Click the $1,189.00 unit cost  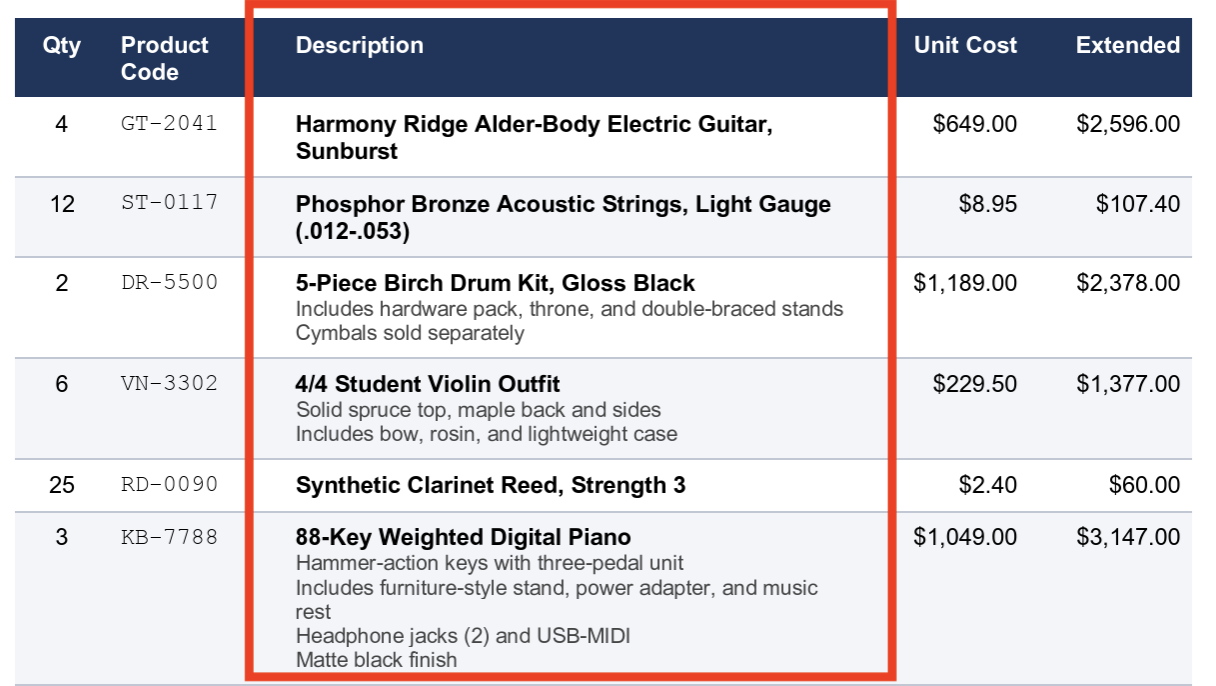[x=965, y=283]
